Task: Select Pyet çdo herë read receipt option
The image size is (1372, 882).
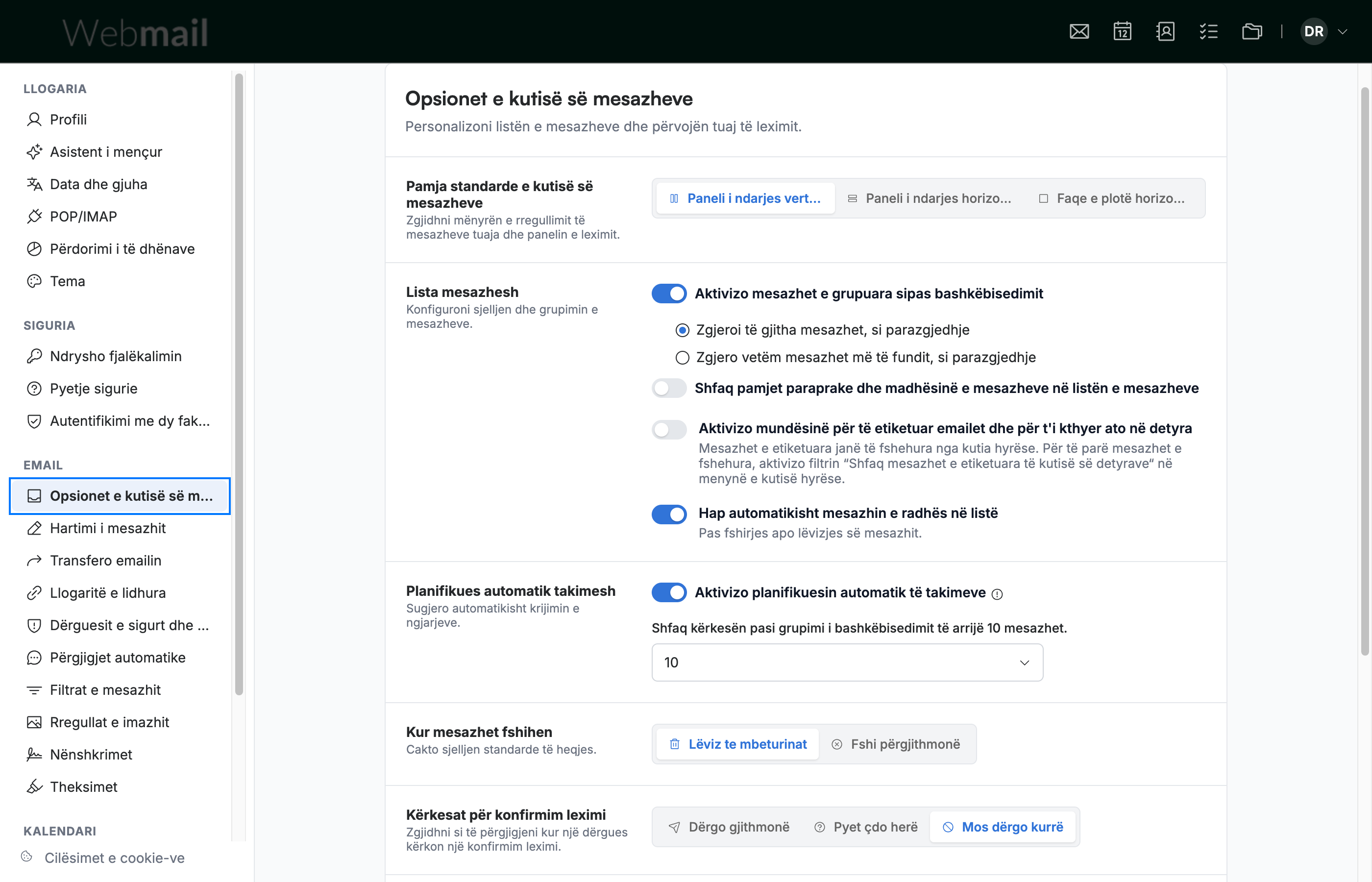Action: coord(866,827)
